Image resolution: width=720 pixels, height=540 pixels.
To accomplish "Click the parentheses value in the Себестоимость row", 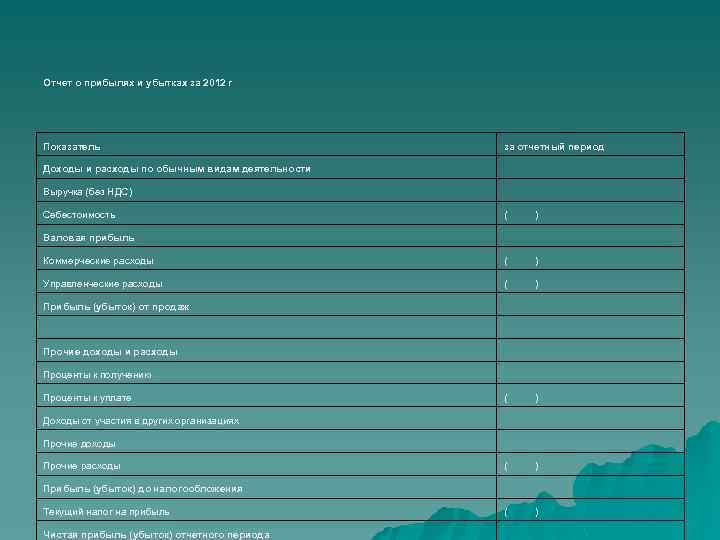I will click(x=522, y=215).
